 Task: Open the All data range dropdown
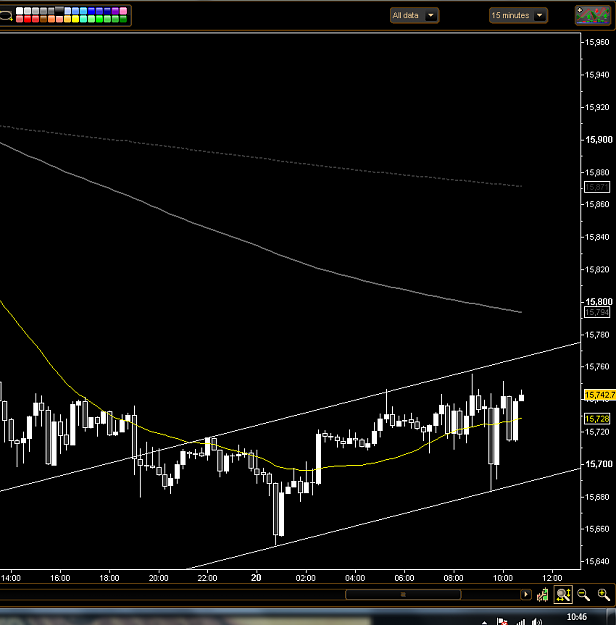pyautogui.click(x=414, y=16)
